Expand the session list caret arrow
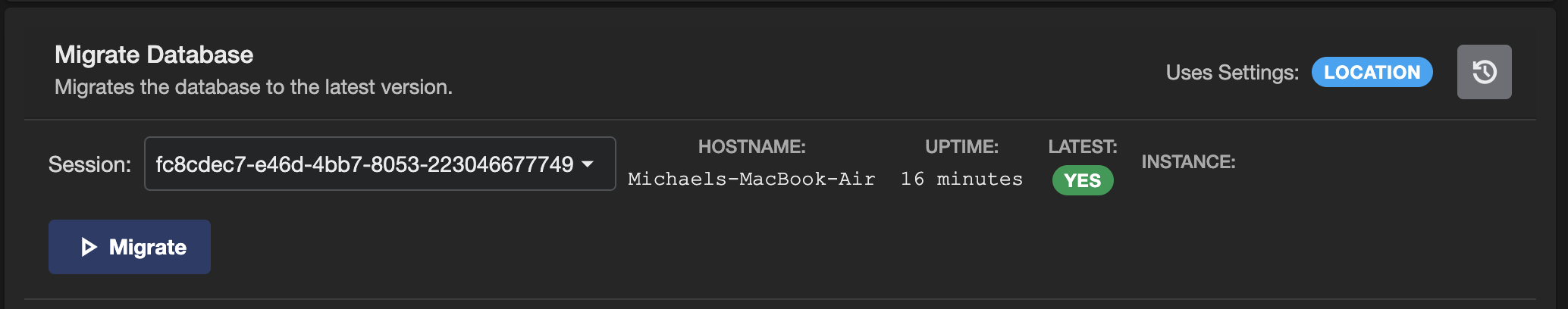The image size is (1568, 309). click(588, 164)
